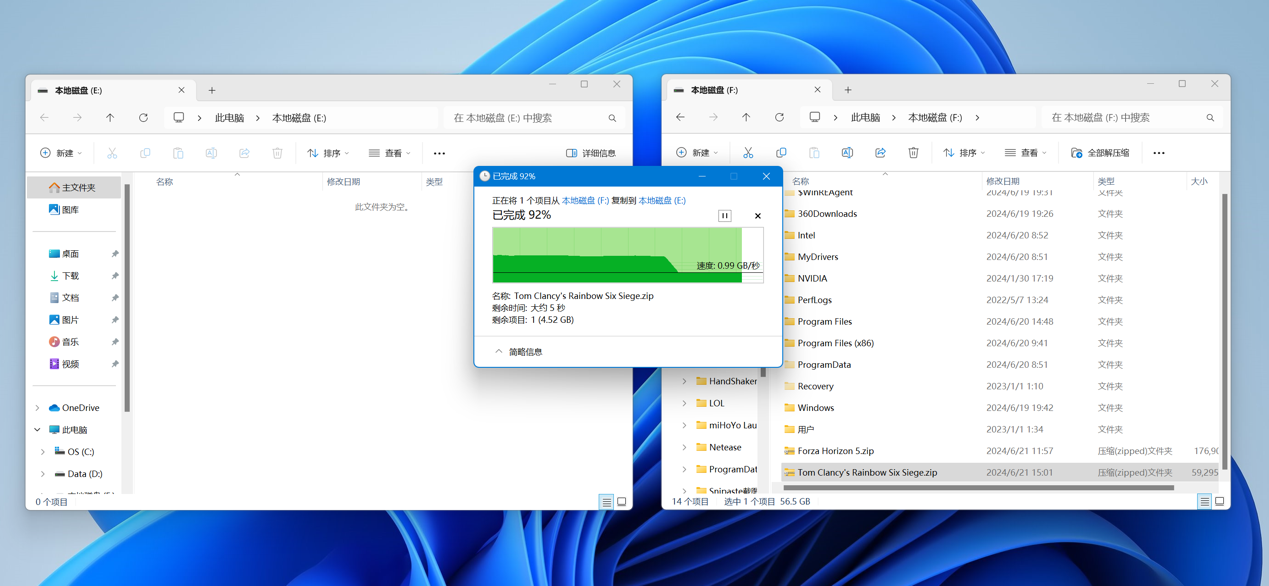Click the search box in E: window

(x=535, y=118)
